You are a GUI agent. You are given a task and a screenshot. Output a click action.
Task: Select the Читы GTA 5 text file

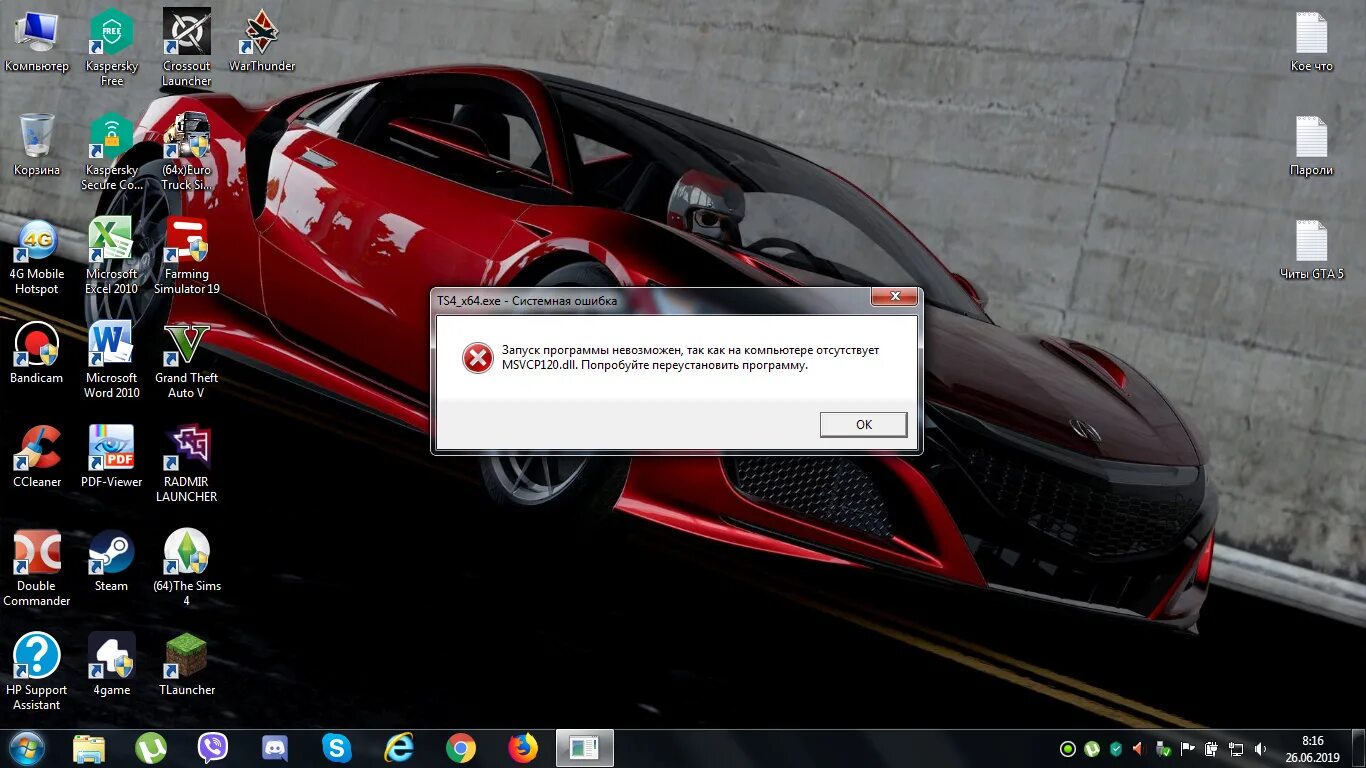pos(1312,250)
